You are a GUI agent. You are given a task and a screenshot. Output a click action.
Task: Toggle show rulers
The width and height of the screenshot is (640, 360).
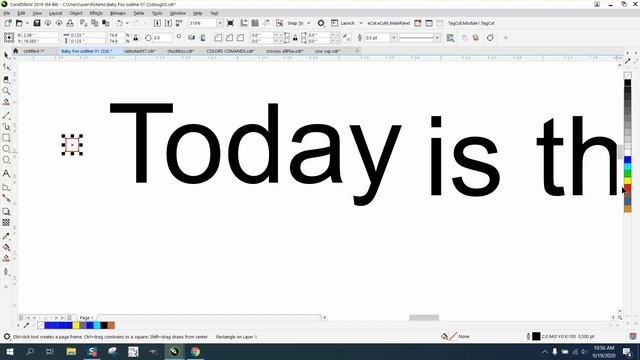click(244, 23)
